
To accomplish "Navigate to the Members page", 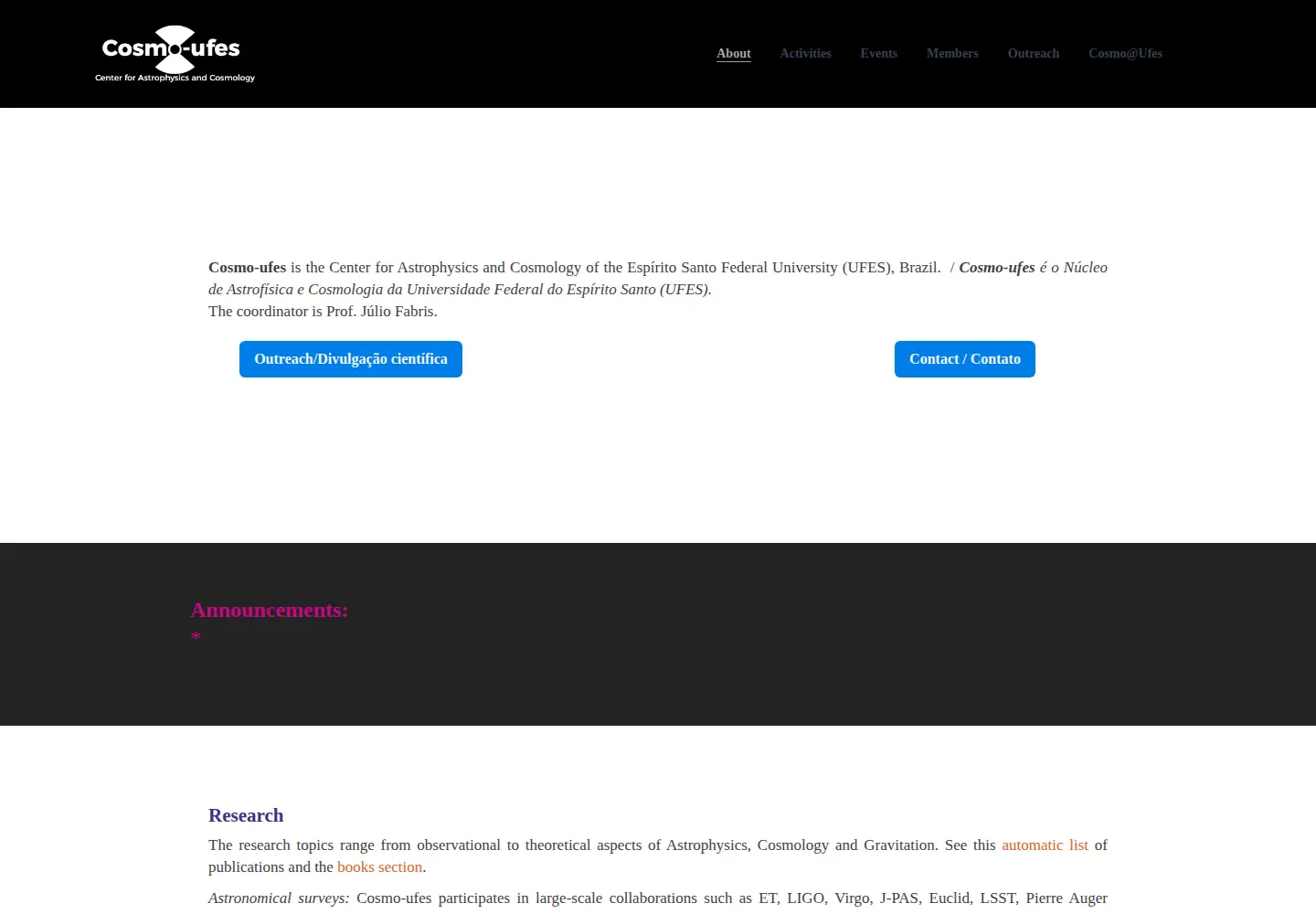I will pyautogui.click(x=952, y=53).
